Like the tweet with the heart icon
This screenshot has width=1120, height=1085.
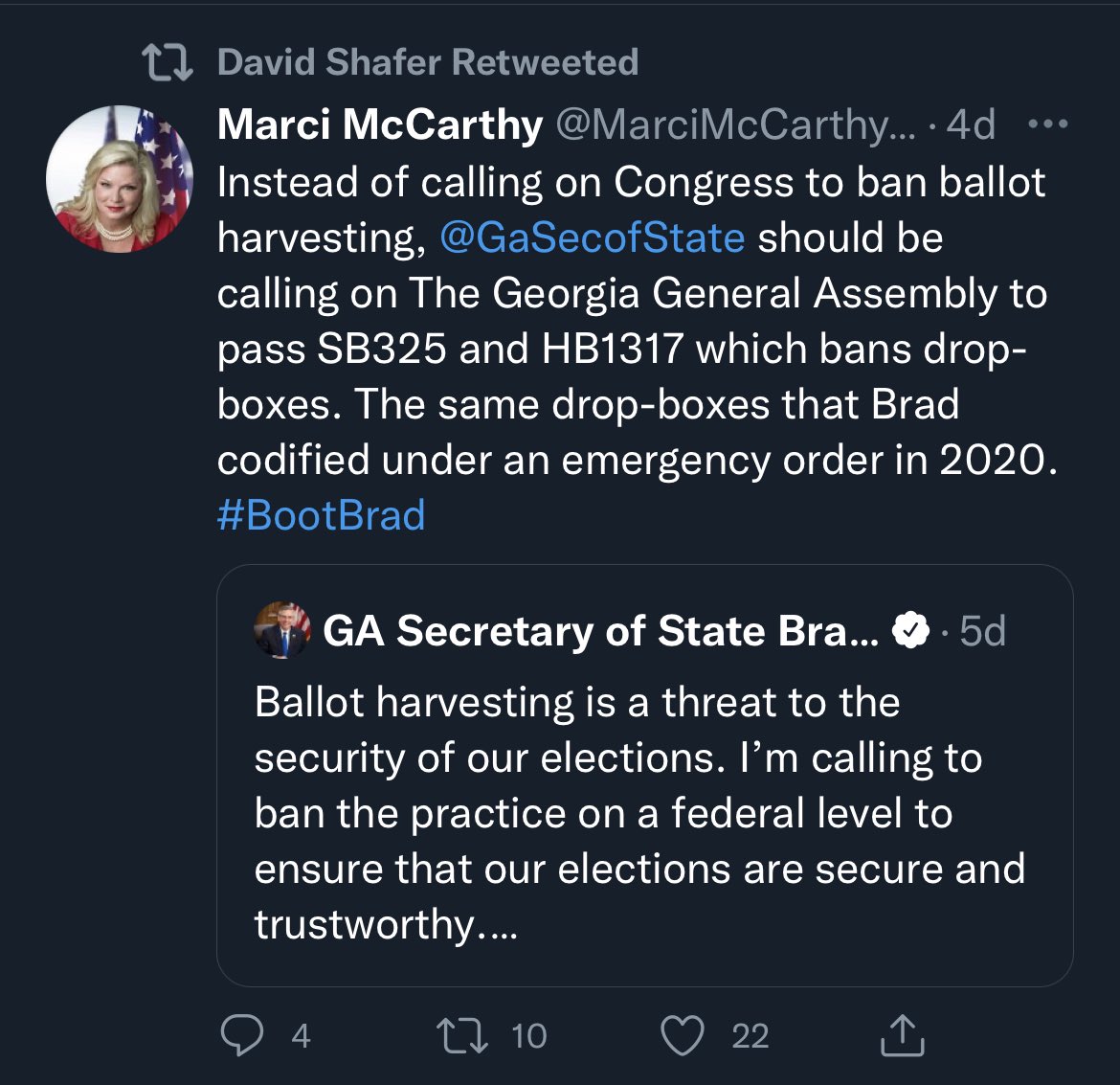coord(683,1036)
